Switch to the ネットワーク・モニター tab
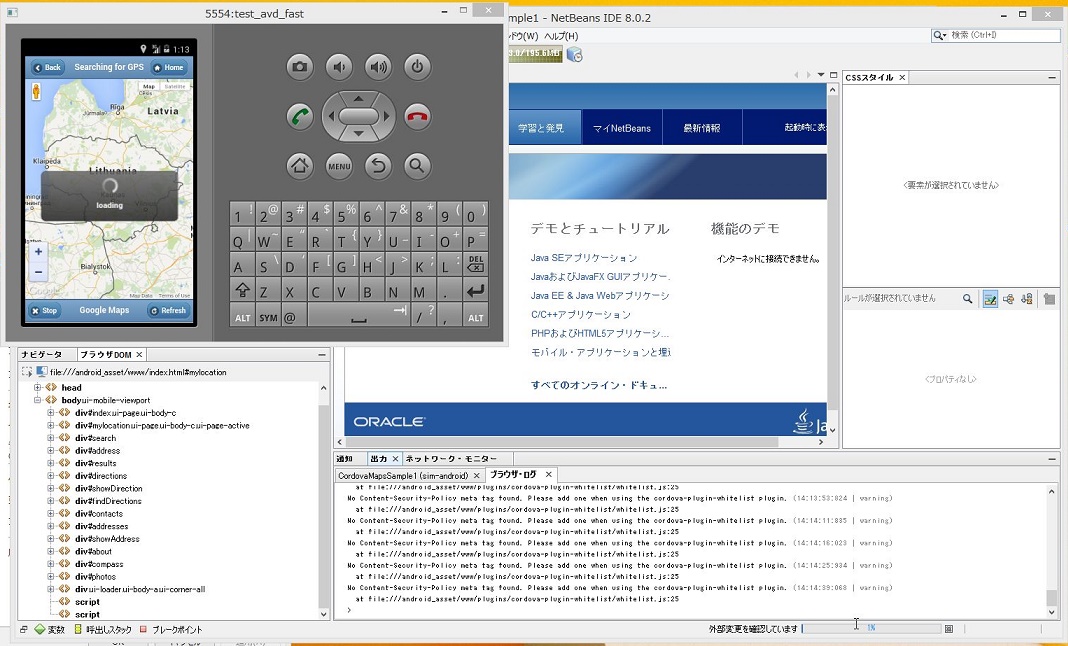1068x646 pixels. click(451, 459)
